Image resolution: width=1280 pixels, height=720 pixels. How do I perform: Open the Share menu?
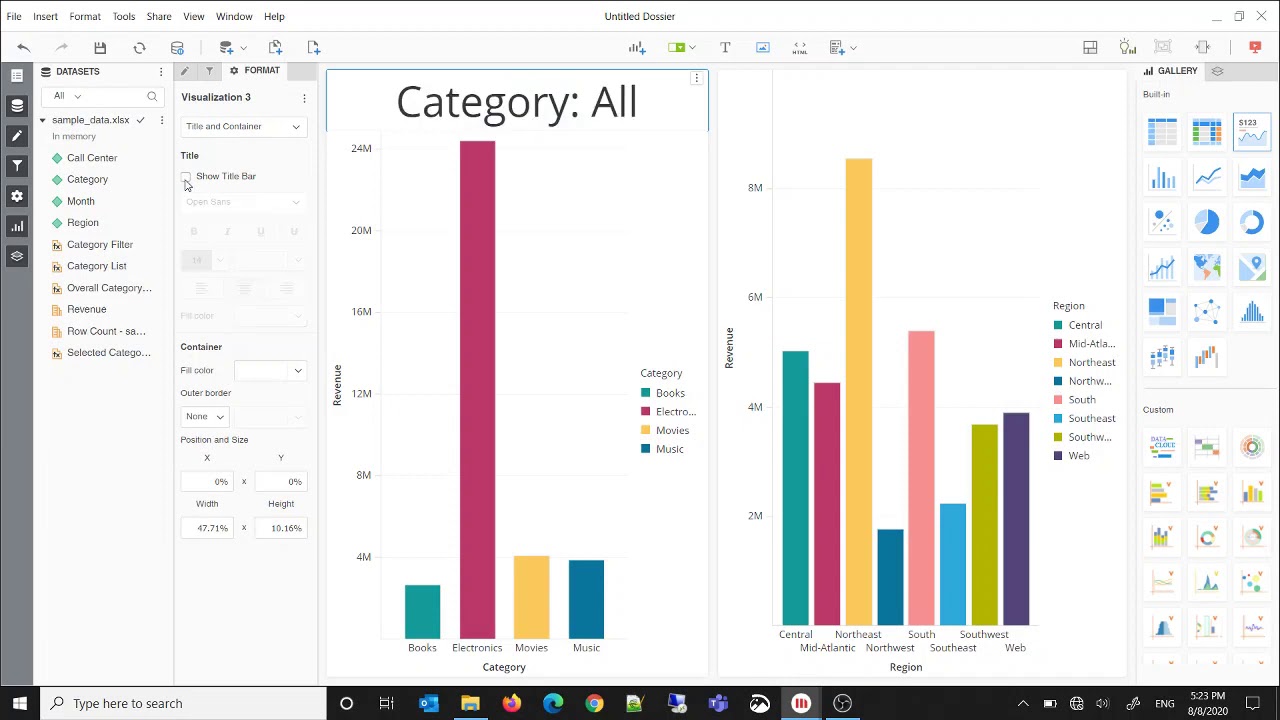(x=159, y=16)
